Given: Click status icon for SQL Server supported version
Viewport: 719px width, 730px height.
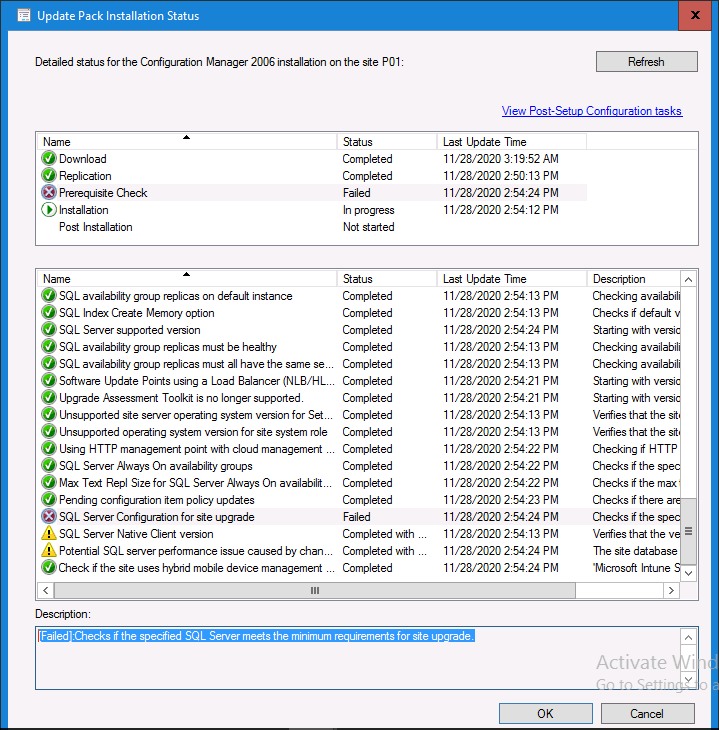Looking at the screenshot, I should coord(48,330).
